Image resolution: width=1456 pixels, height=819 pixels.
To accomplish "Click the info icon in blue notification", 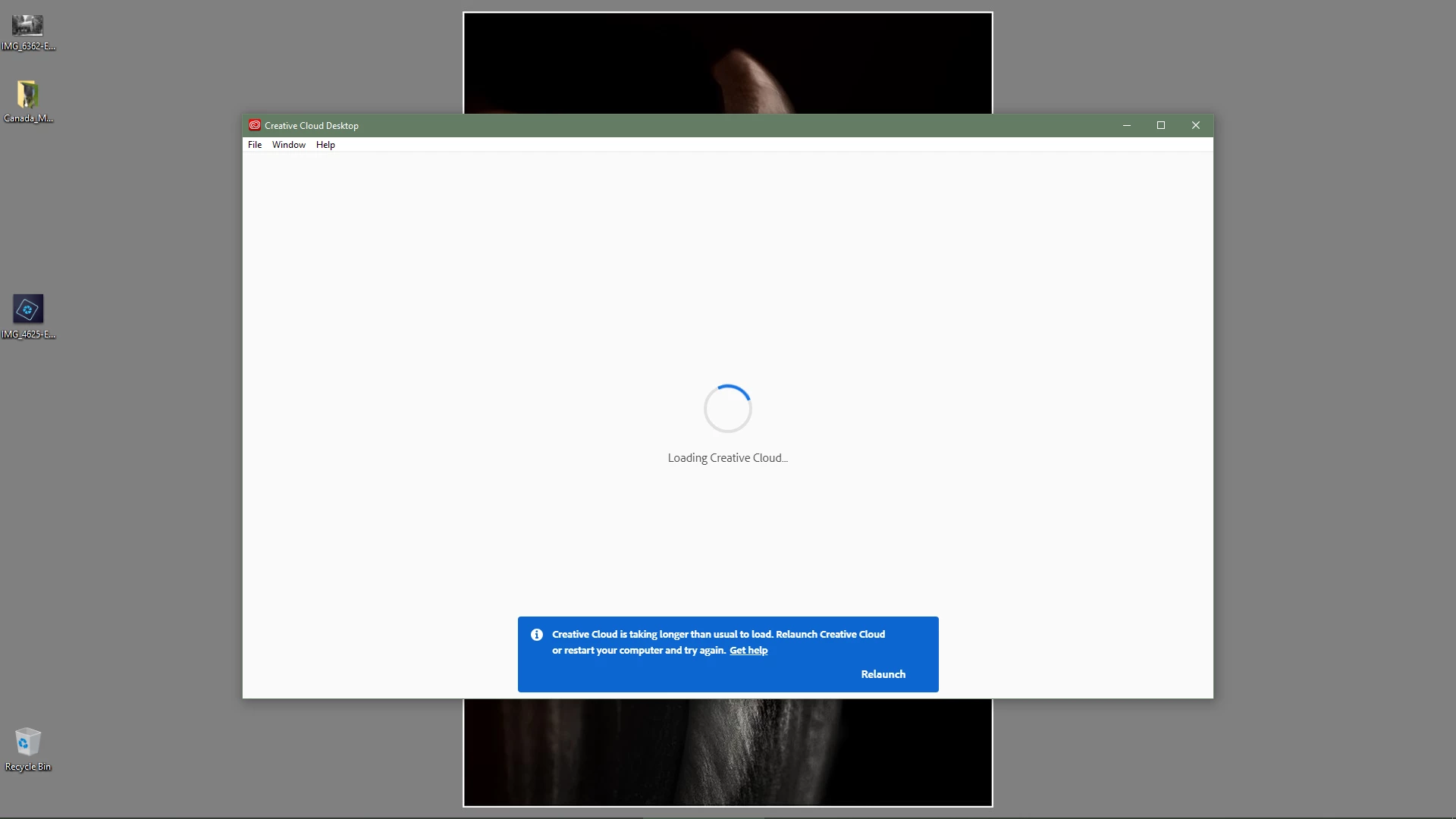I will pos(537,635).
